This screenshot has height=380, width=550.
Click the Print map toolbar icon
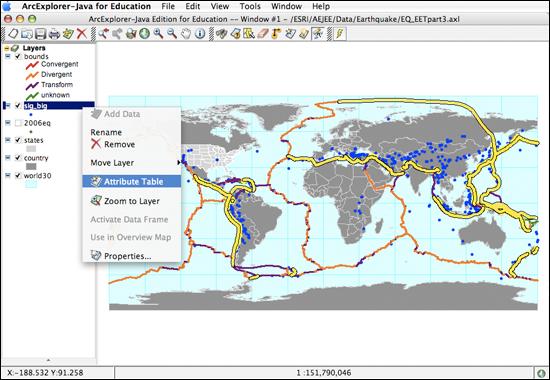point(54,34)
